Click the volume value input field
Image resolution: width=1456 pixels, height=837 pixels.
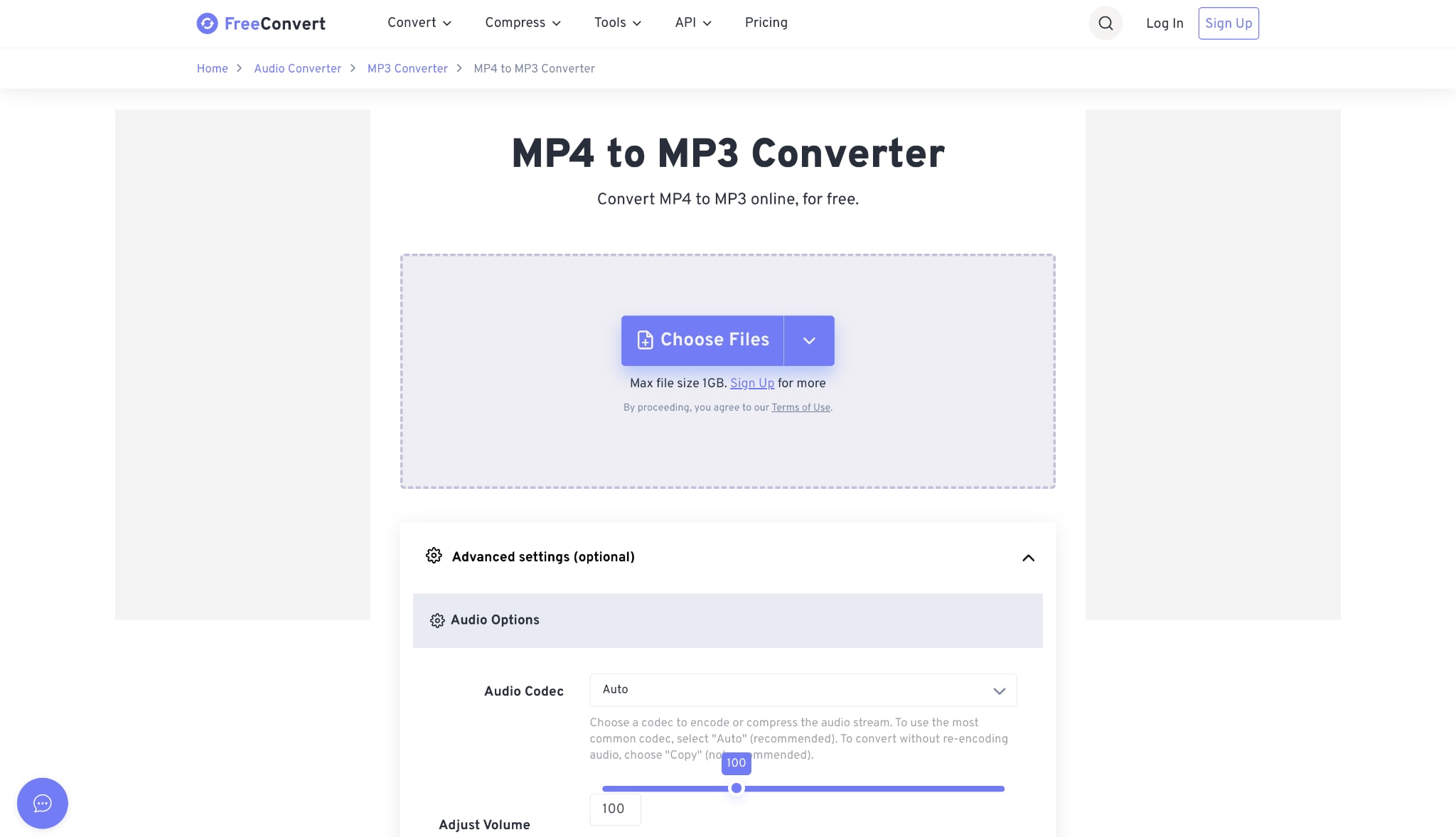click(x=615, y=809)
